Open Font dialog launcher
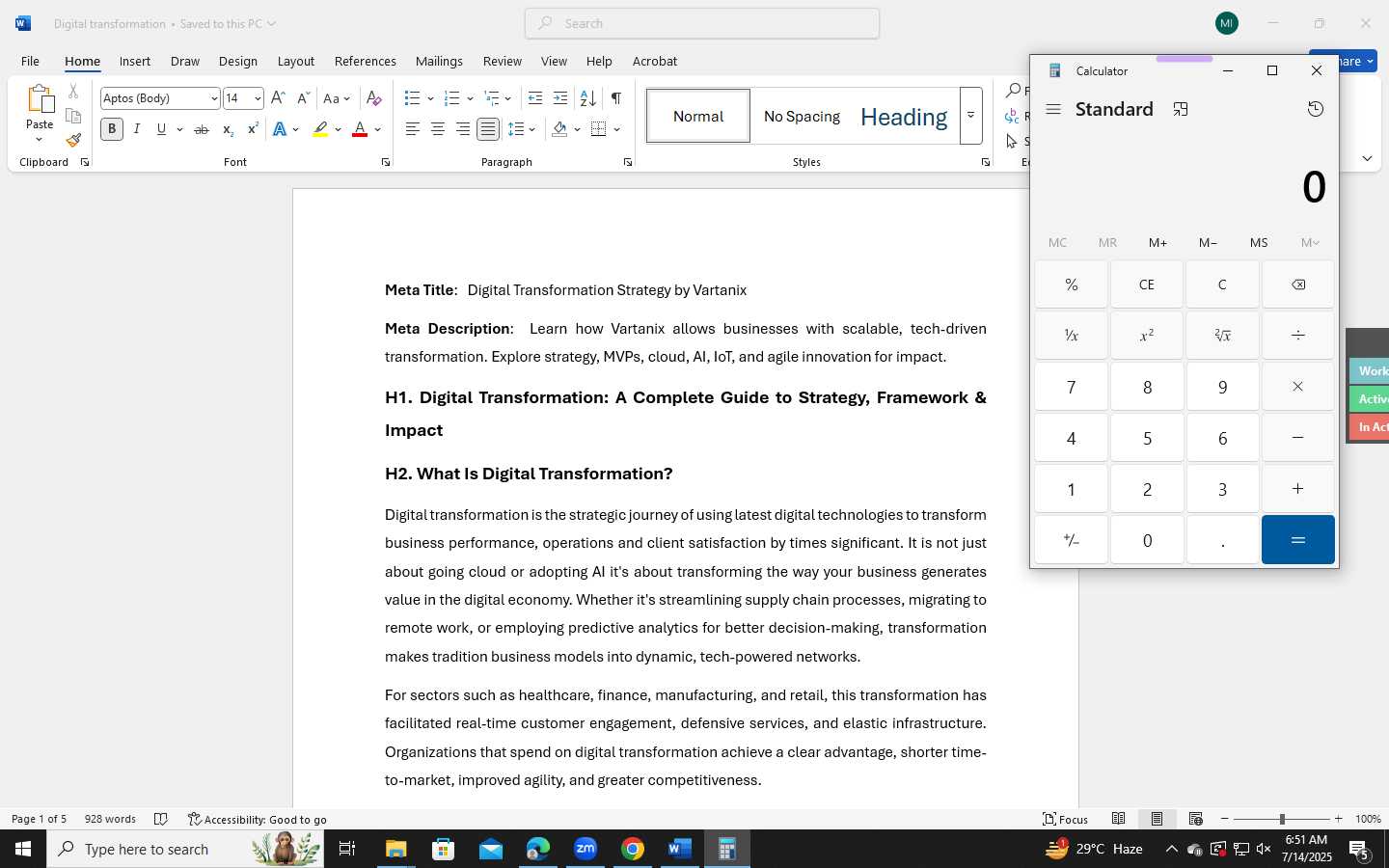Viewport: 1389px width, 868px height. coord(386,163)
